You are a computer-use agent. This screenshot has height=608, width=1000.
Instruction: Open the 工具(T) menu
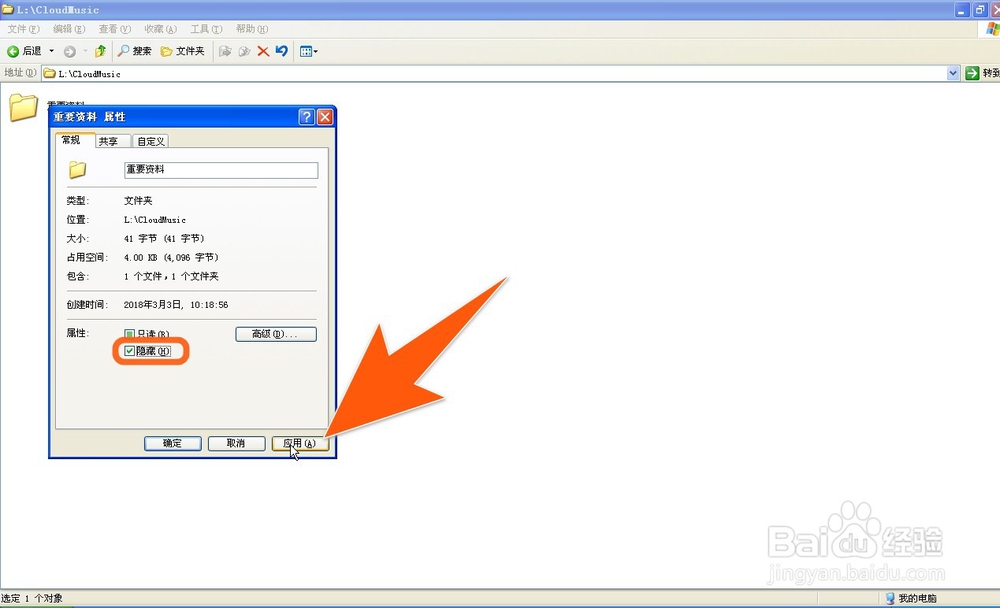tap(206, 29)
